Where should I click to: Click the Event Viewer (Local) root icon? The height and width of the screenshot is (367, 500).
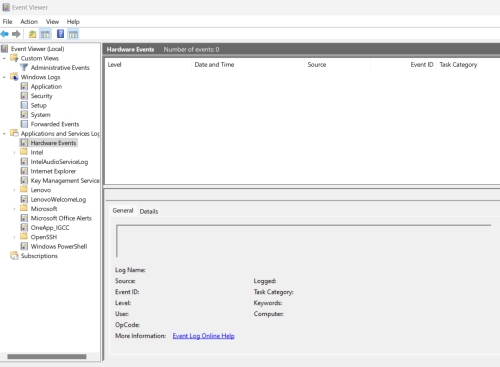point(4,49)
